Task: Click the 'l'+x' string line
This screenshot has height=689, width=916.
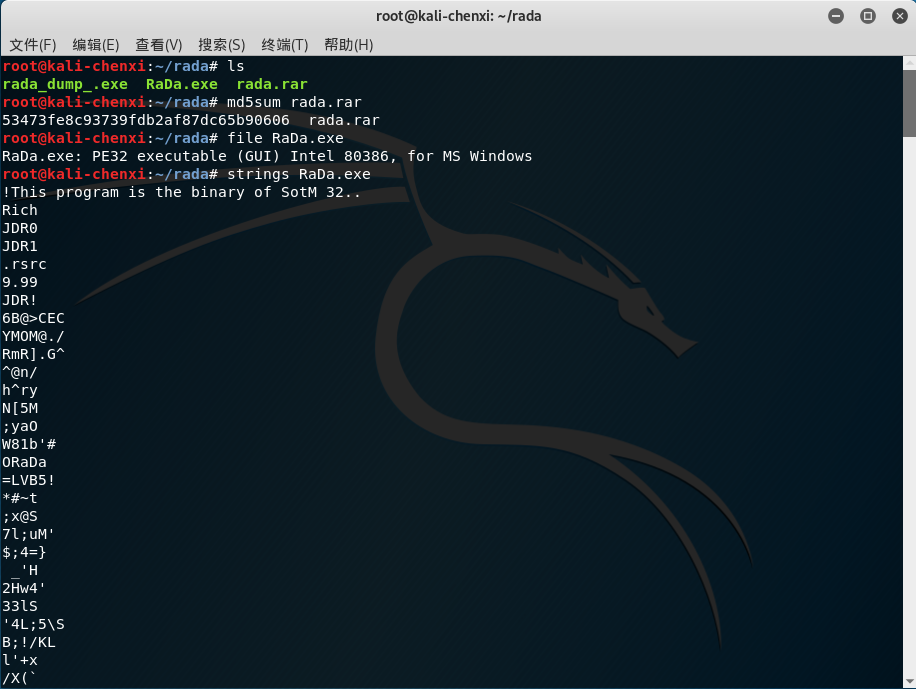Action: (x=20, y=660)
